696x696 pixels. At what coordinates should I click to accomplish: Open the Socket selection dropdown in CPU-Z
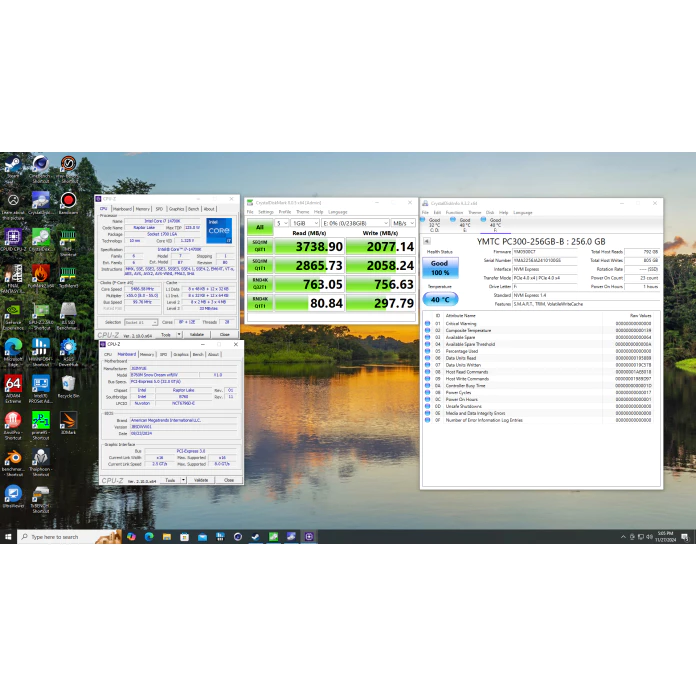click(x=141, y=322)
